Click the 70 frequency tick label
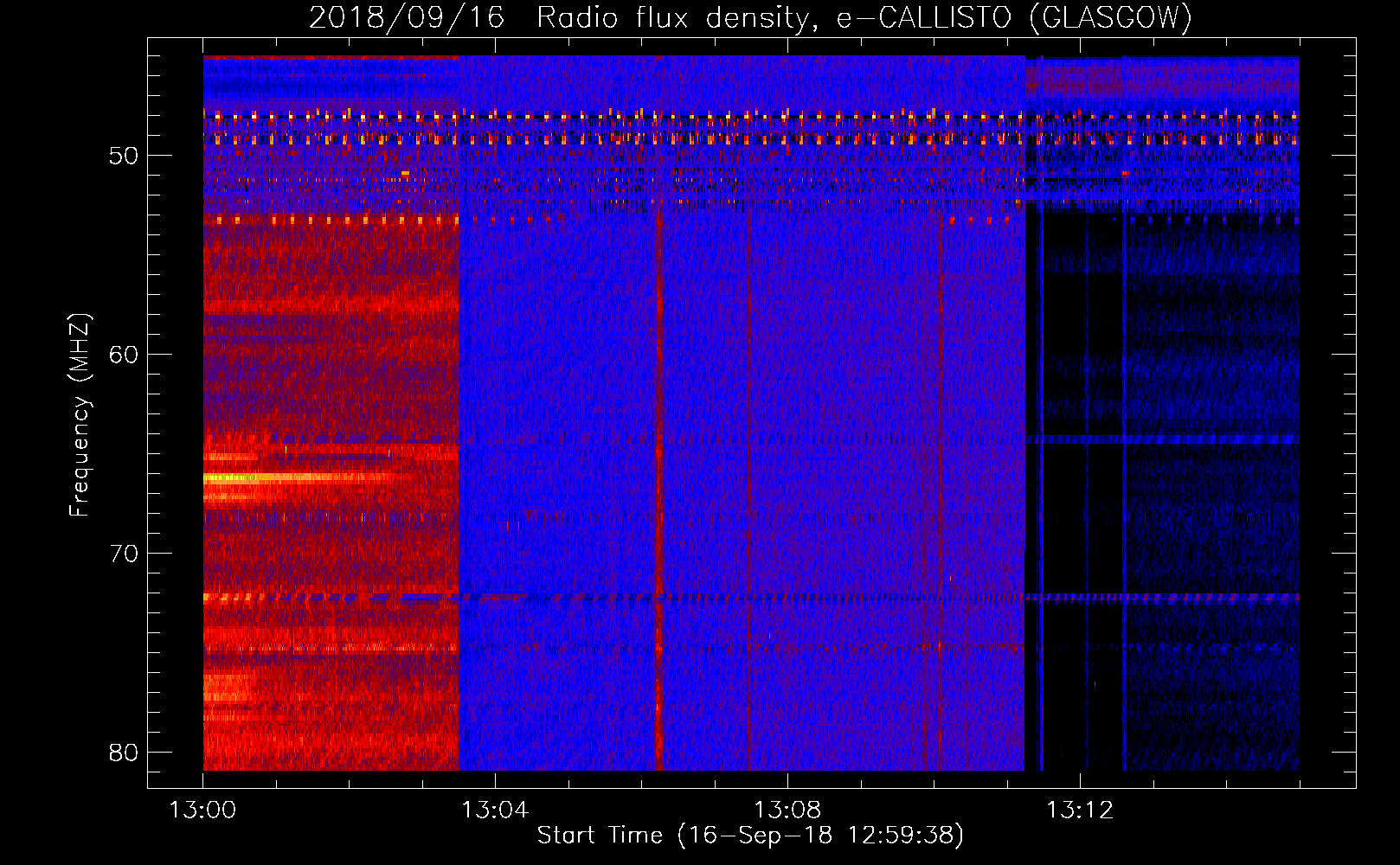The height and width of the screenshot is (865, 1400). 125,554
